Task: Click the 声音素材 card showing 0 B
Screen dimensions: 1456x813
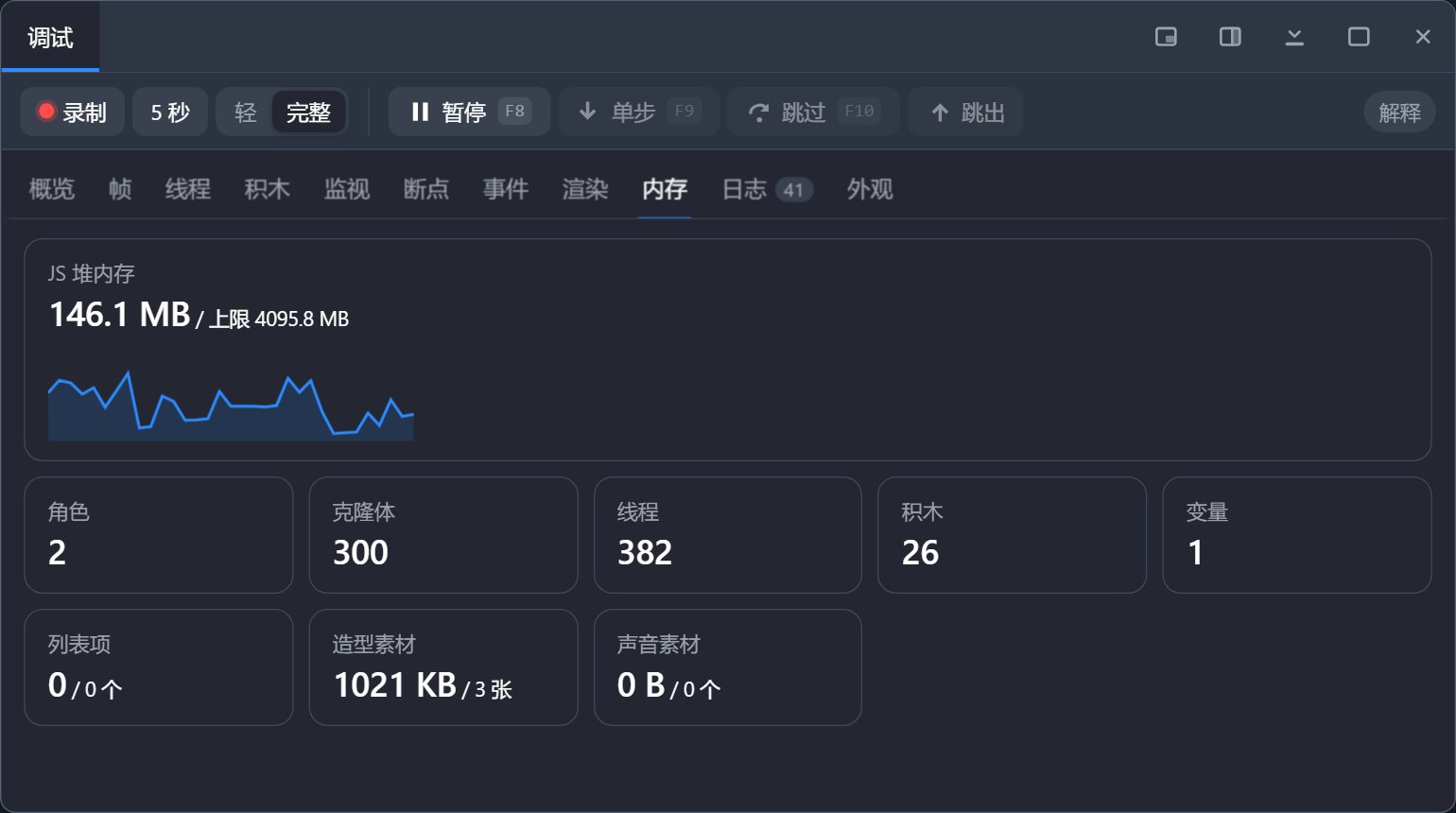Action: click(x=728, y=667)
